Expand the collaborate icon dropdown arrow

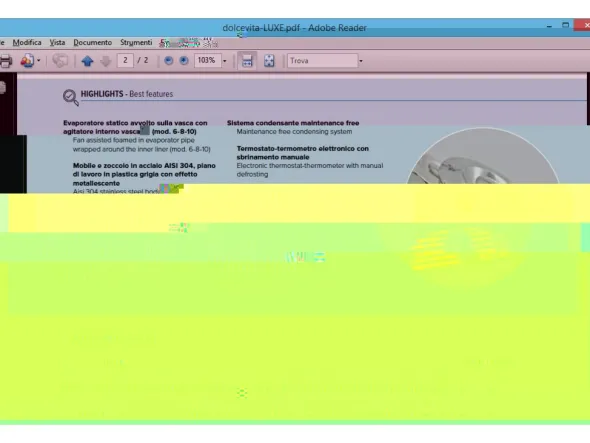[x=38, y=61]
